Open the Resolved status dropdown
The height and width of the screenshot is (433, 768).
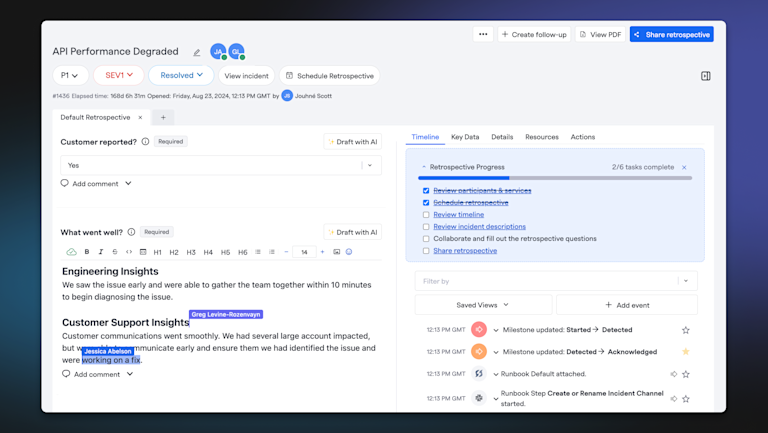click(x=181, y=75)
